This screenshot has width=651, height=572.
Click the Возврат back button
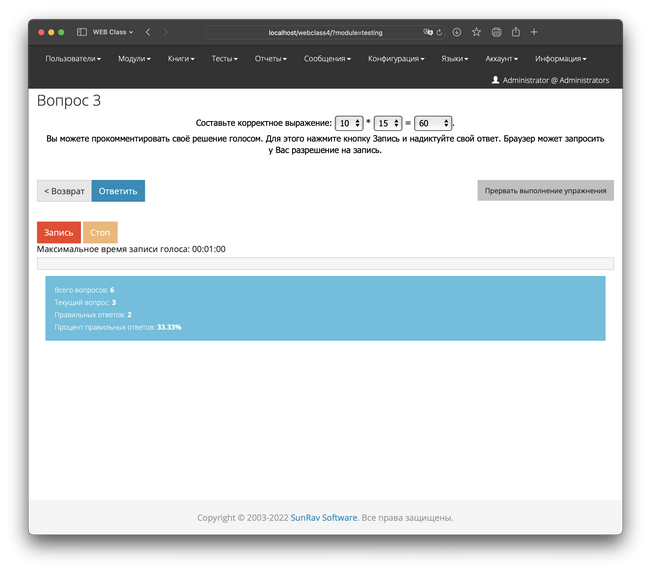pyautogui.click(x=64, y=191)
